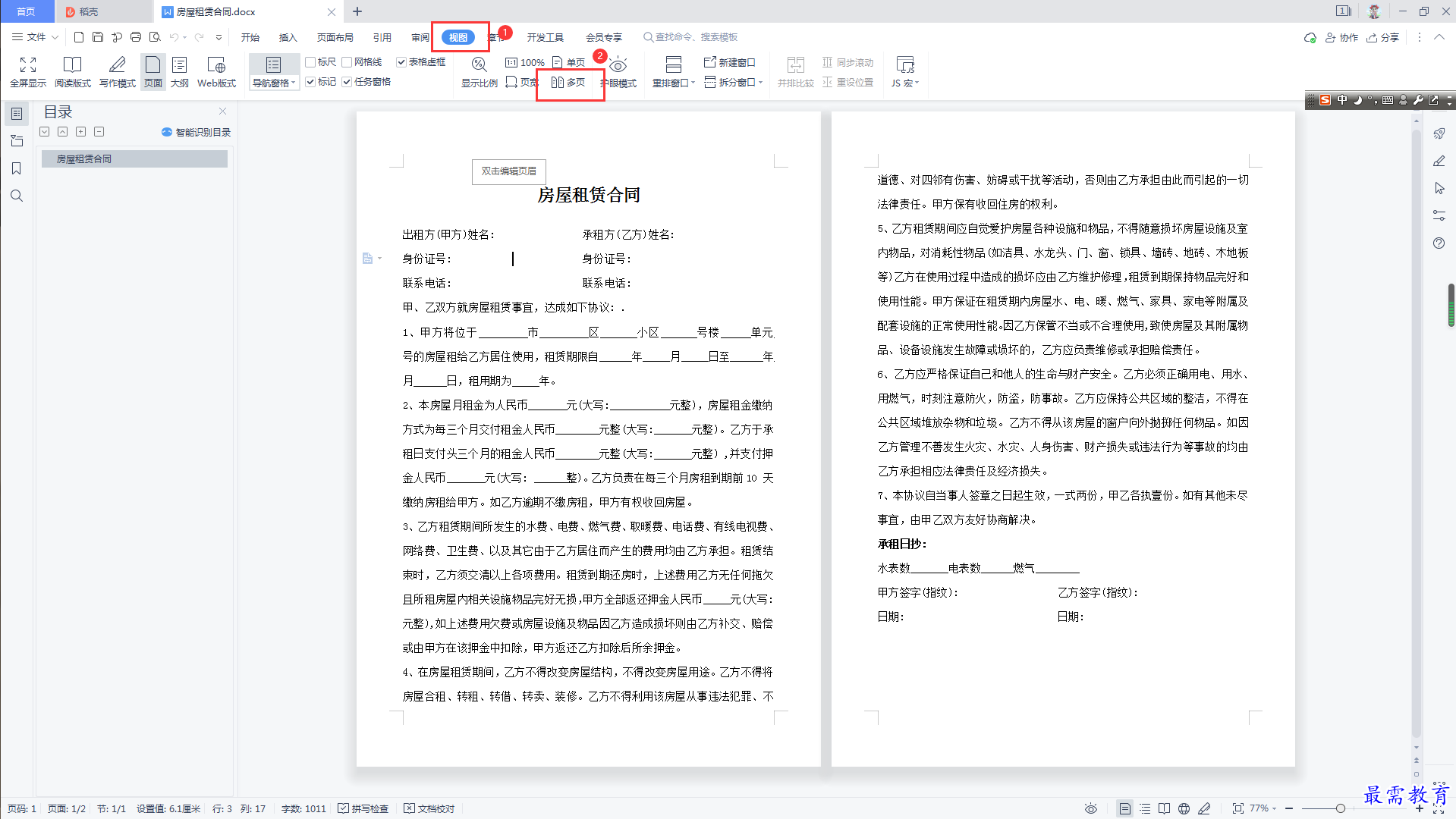Collapse the ribbon with the chevron
Screen dimensions: 1456x819
pos(1439,37)
